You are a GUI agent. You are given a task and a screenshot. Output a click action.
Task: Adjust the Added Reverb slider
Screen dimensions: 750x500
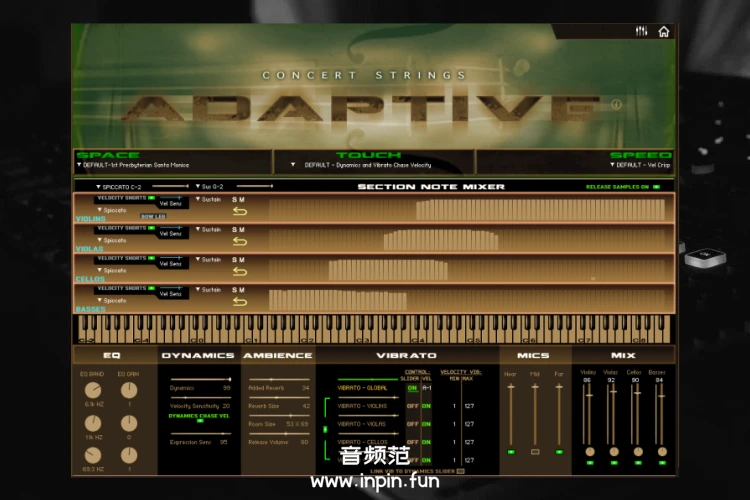tap(279, 379)
